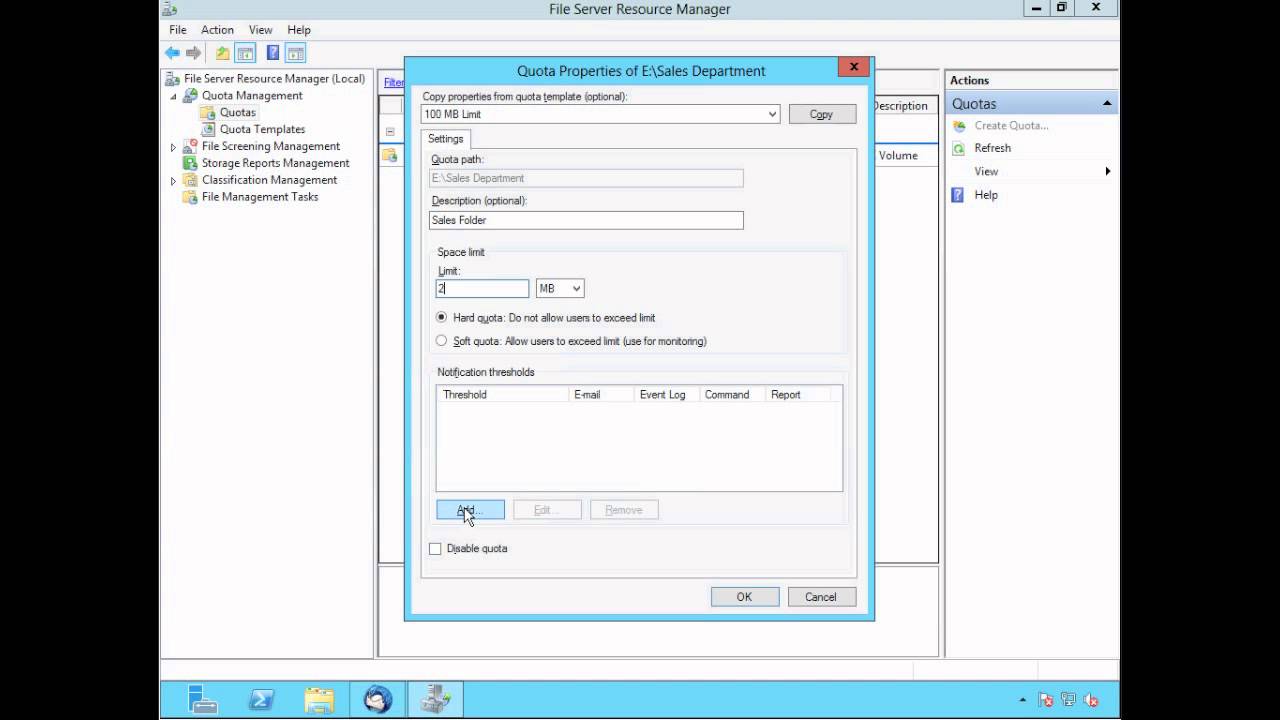
Task: Show hidden tray icons arrow
Action: (x=1022, y=700)
